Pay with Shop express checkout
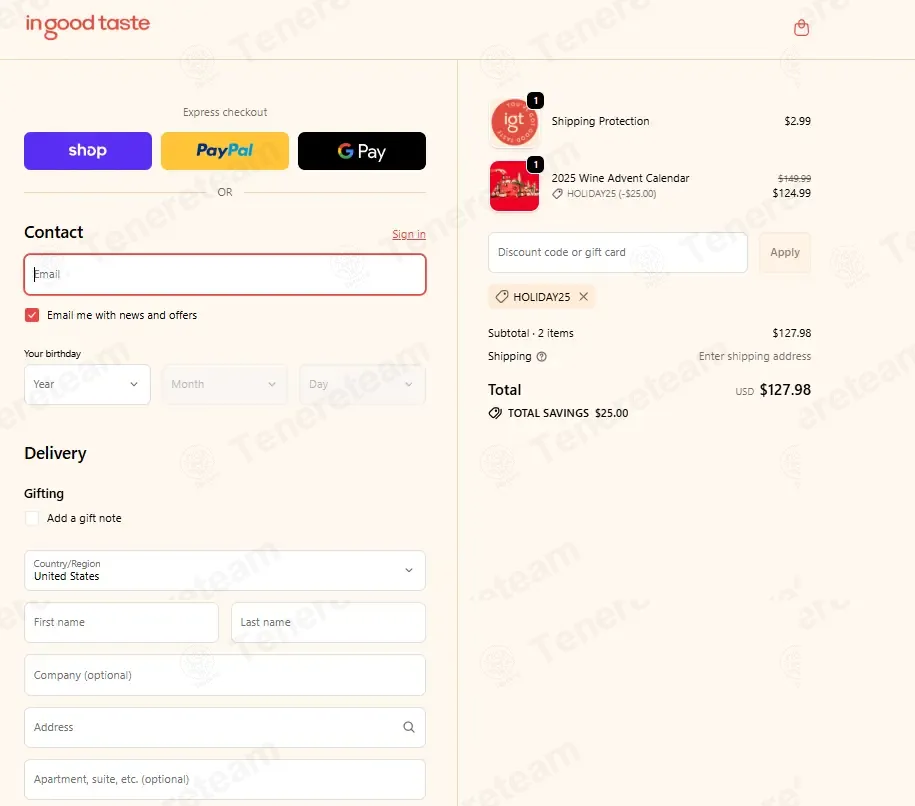Viewport: 915px width, 806px height. click(88, 151)
